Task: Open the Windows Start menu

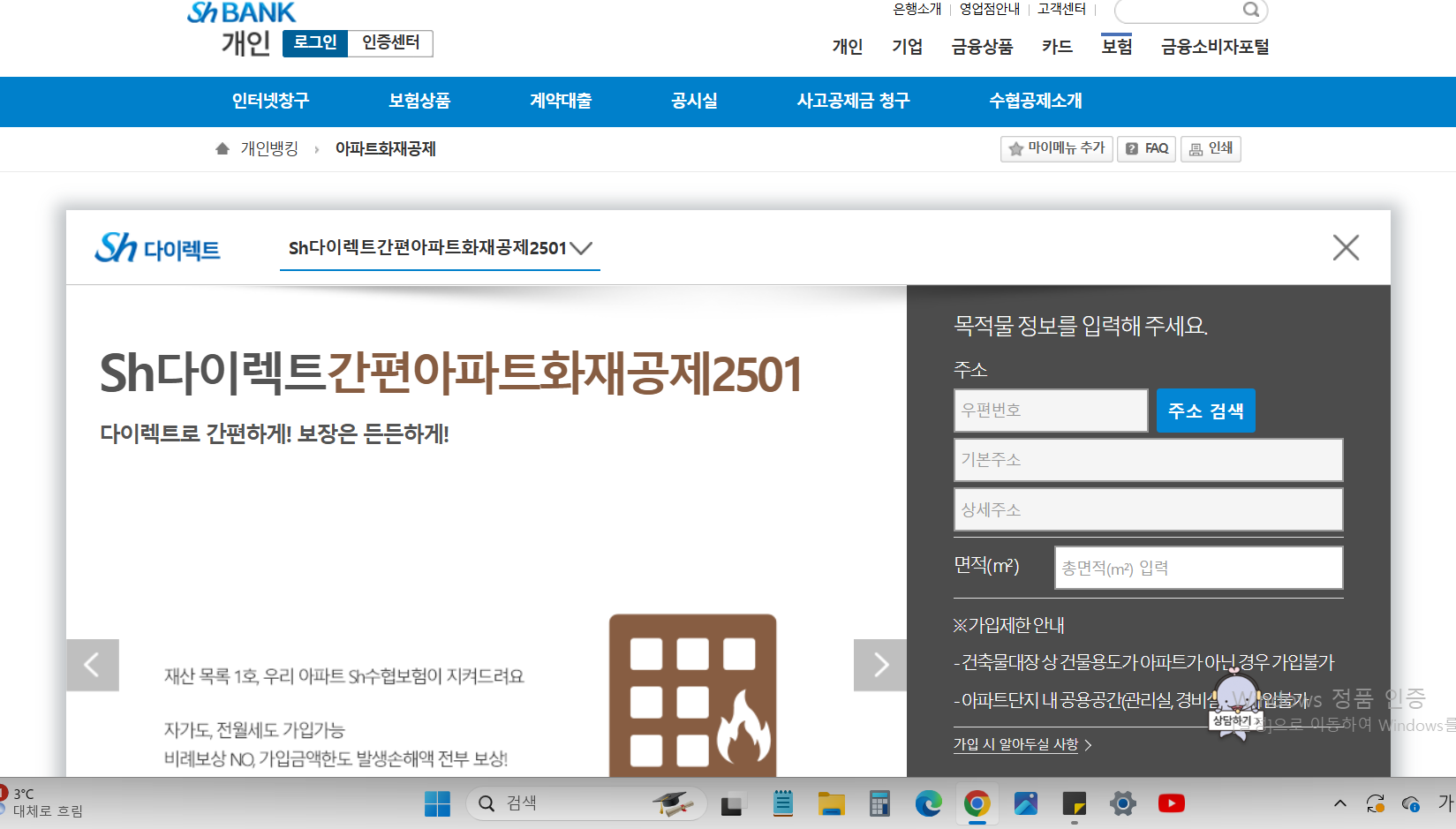Action: [437, 803]
